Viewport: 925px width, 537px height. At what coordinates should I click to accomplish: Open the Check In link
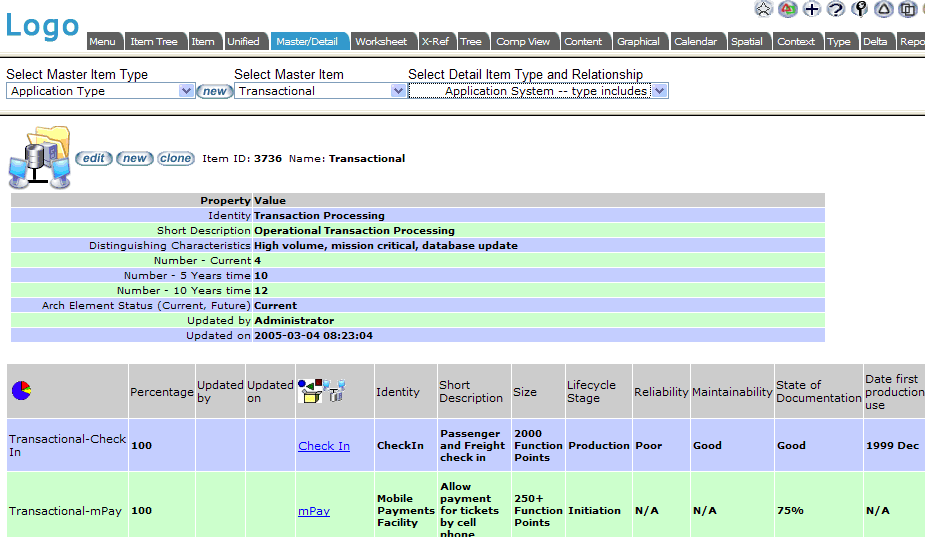point(324,446)
